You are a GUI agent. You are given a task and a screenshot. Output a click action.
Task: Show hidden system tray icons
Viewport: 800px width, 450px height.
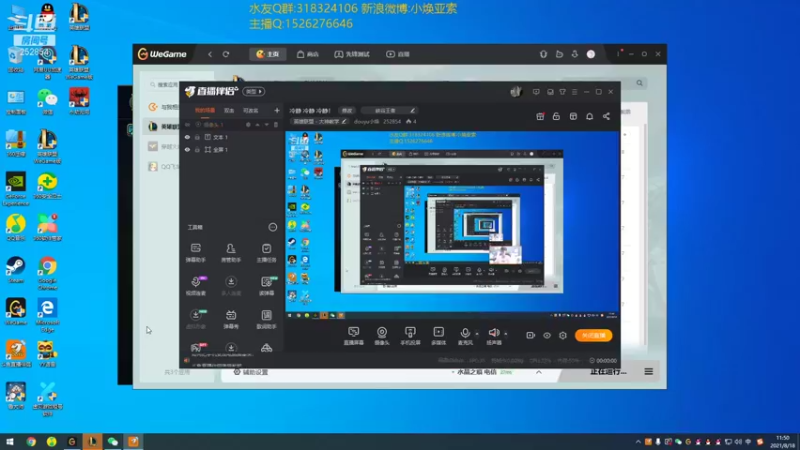tap(638, 442)
